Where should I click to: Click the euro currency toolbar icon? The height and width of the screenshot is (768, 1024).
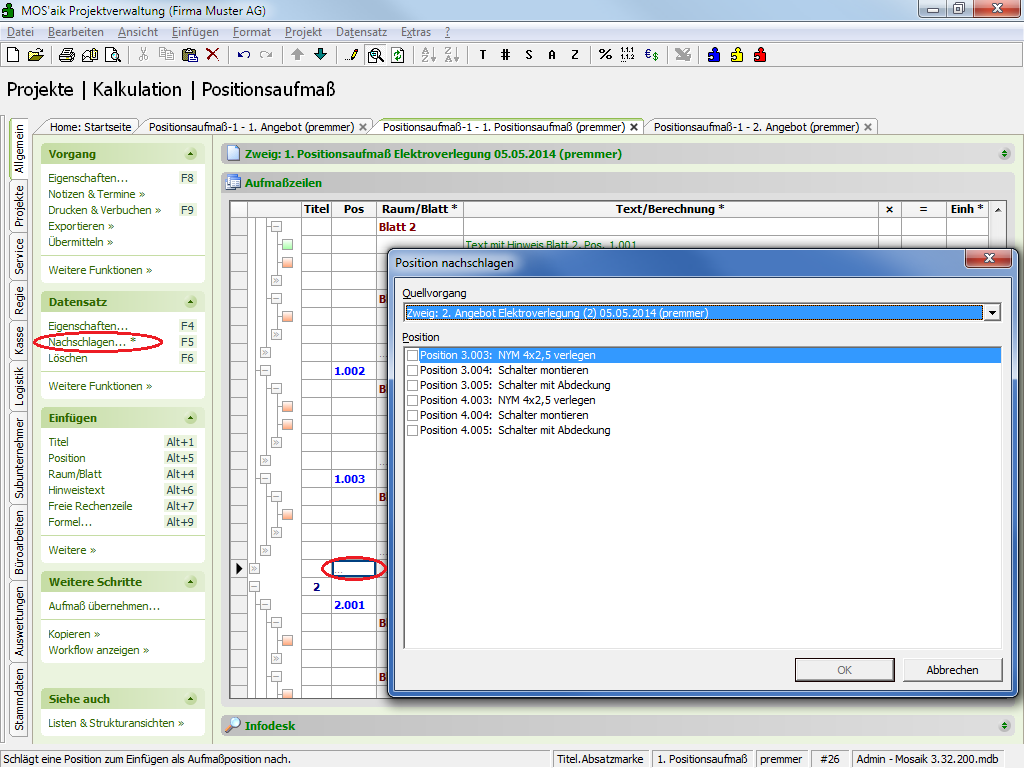(x=651, y=54)
